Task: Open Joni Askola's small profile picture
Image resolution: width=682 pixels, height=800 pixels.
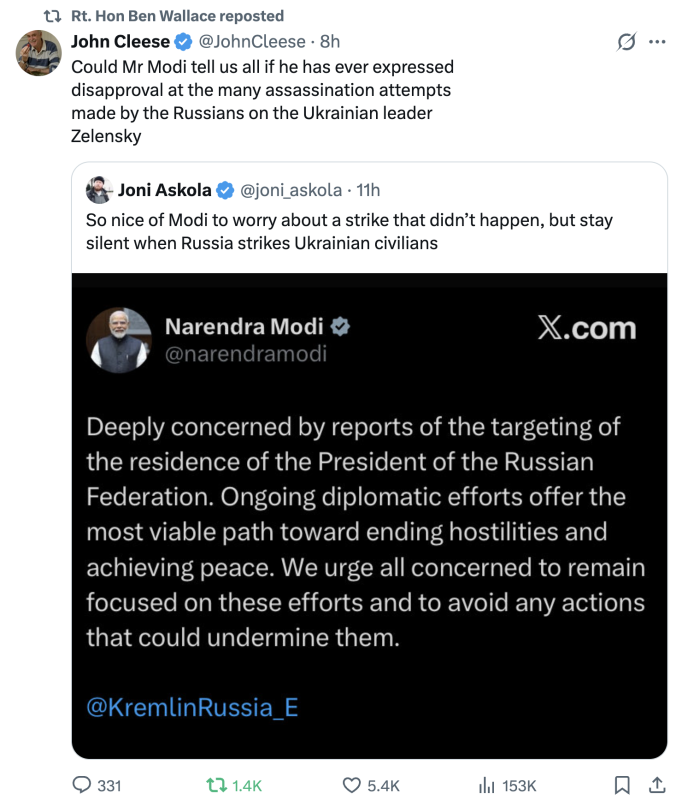Action: 100,190
